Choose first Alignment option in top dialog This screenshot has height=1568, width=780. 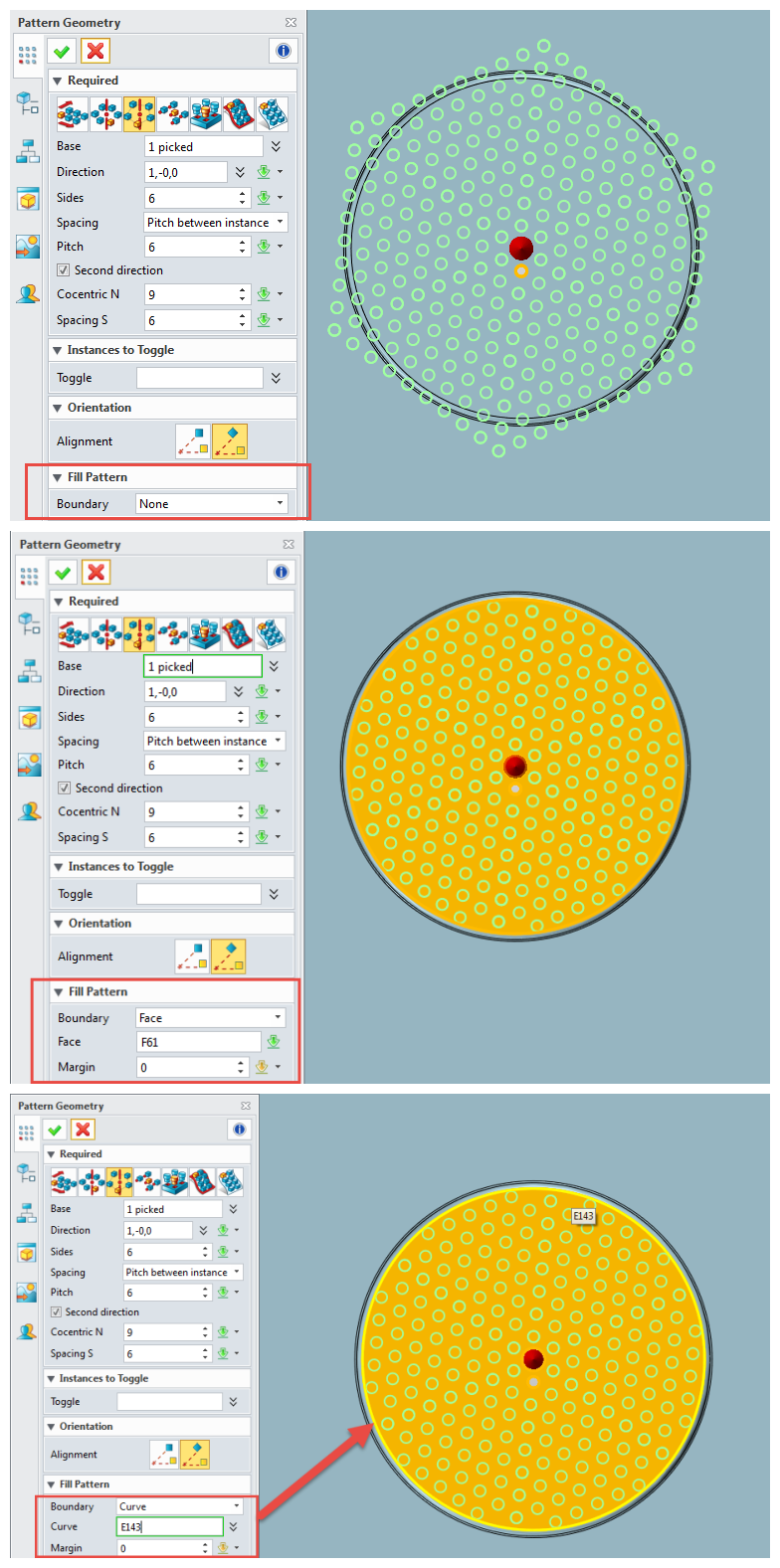193,441
